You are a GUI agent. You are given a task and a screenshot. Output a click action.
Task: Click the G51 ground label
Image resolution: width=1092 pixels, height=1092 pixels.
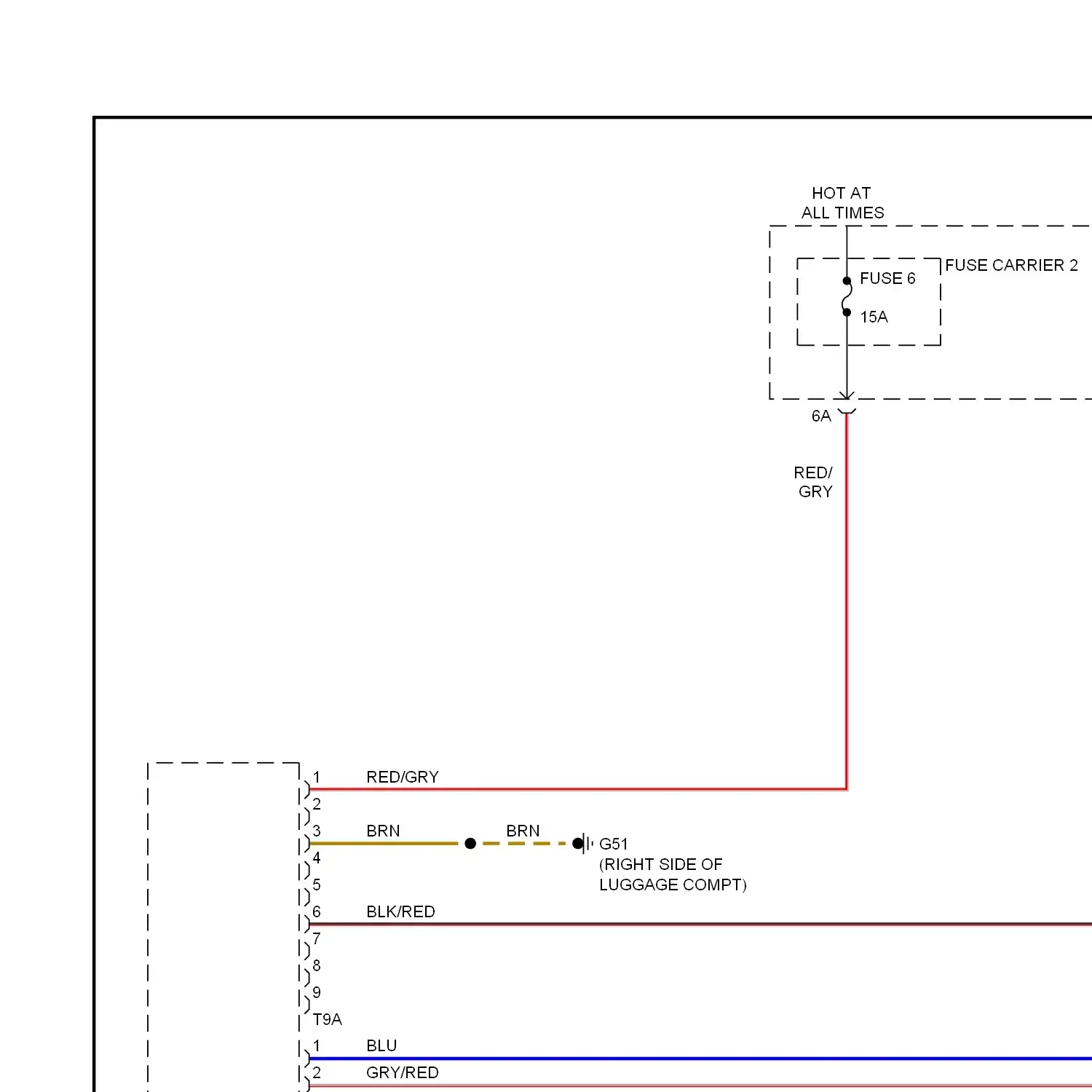pos(613,844)
